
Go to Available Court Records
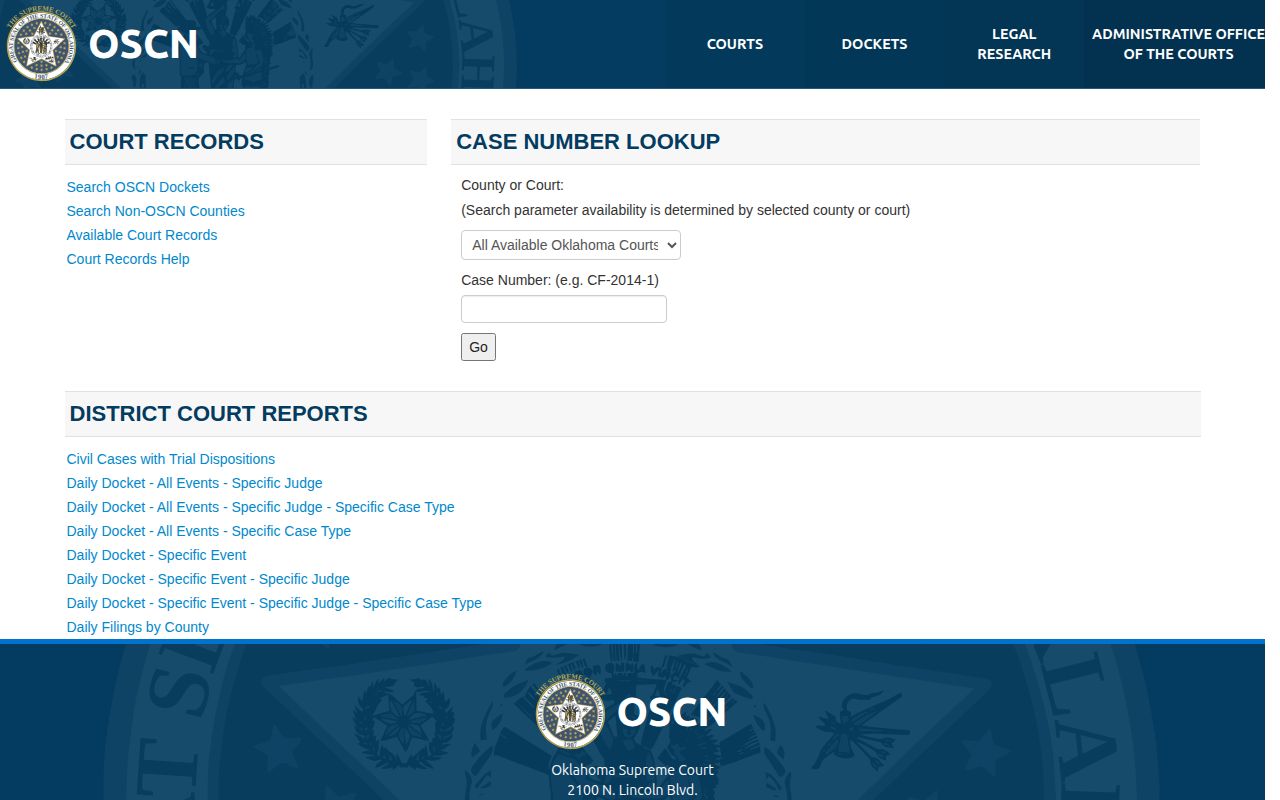click(x=142, y=235)
